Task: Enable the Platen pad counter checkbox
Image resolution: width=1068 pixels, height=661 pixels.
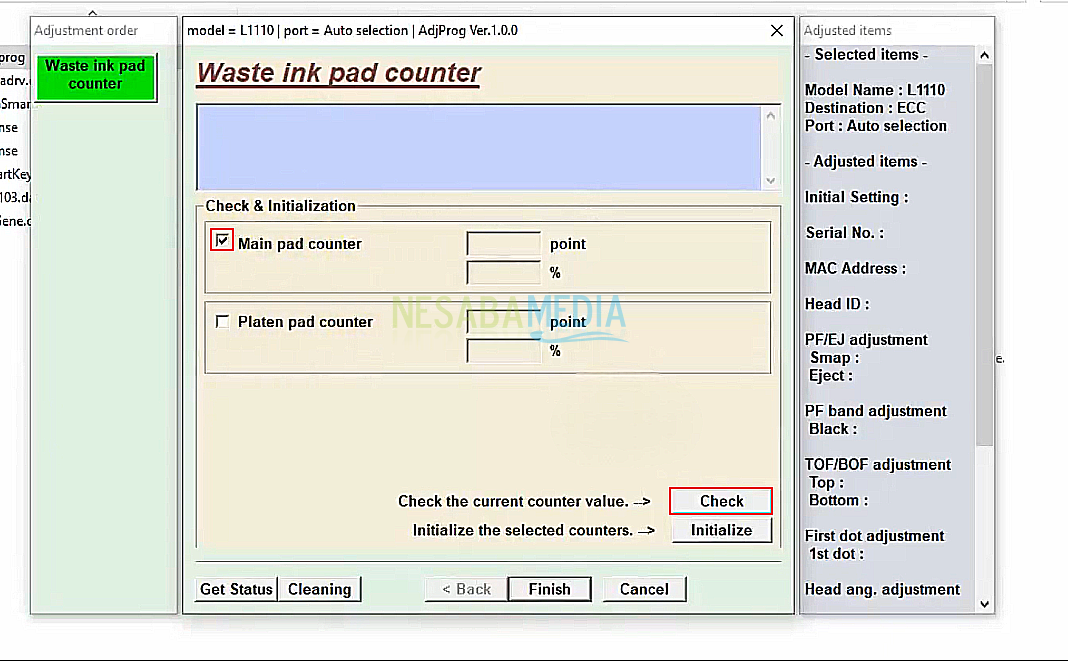Action: pyautogui.click(x=222, y=322)
